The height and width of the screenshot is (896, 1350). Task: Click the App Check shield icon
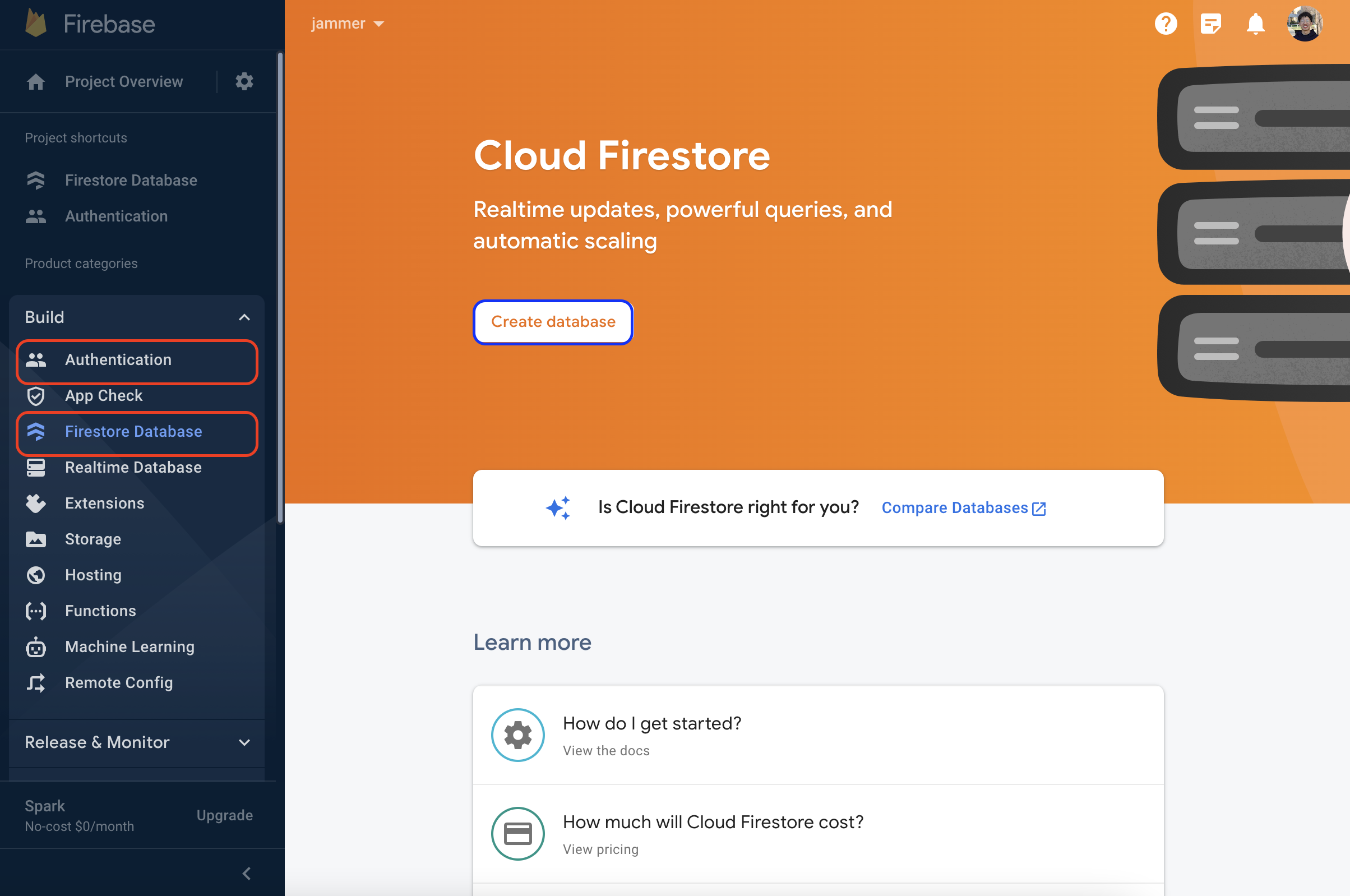coord(36,395)
